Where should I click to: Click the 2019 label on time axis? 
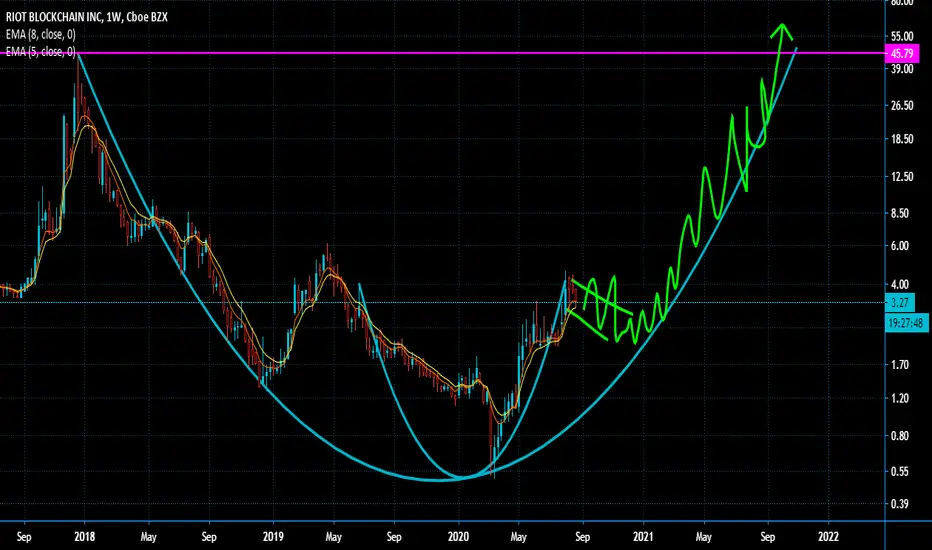coord(273,537)
